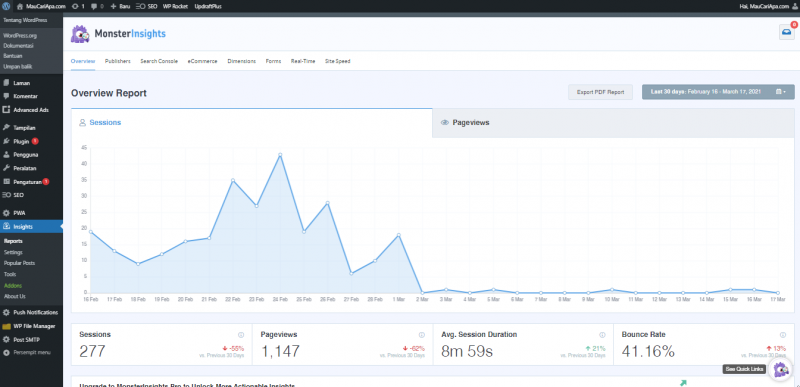Click the 22 Feb chart data point
The height and width of the screenshot is (387, 800).
pyautogui.click(x=233, y=180)
